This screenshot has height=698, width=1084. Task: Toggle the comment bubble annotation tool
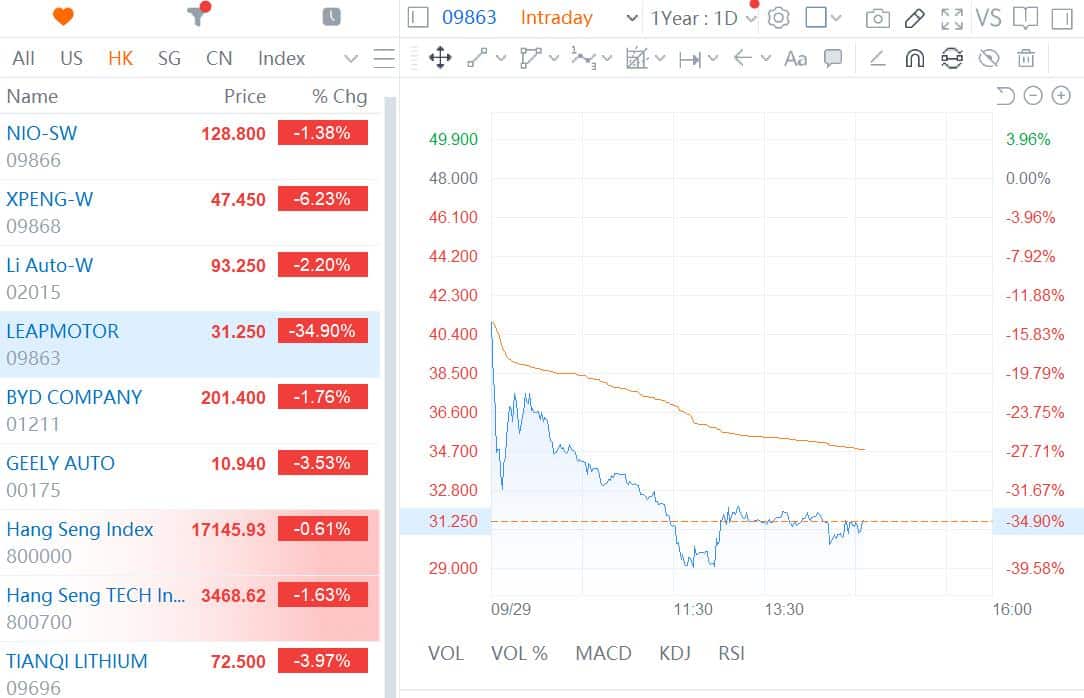pyautogui.click(x=833, y=59)
